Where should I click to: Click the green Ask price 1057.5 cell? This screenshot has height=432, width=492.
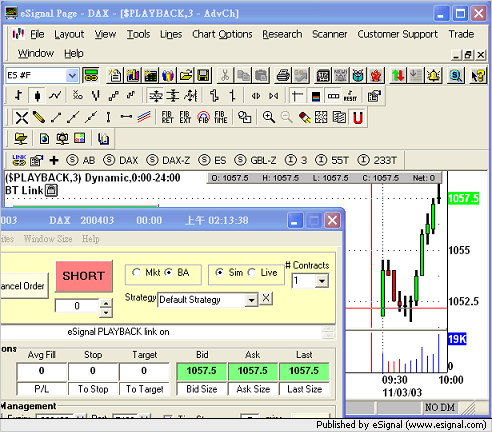(253, 371)
